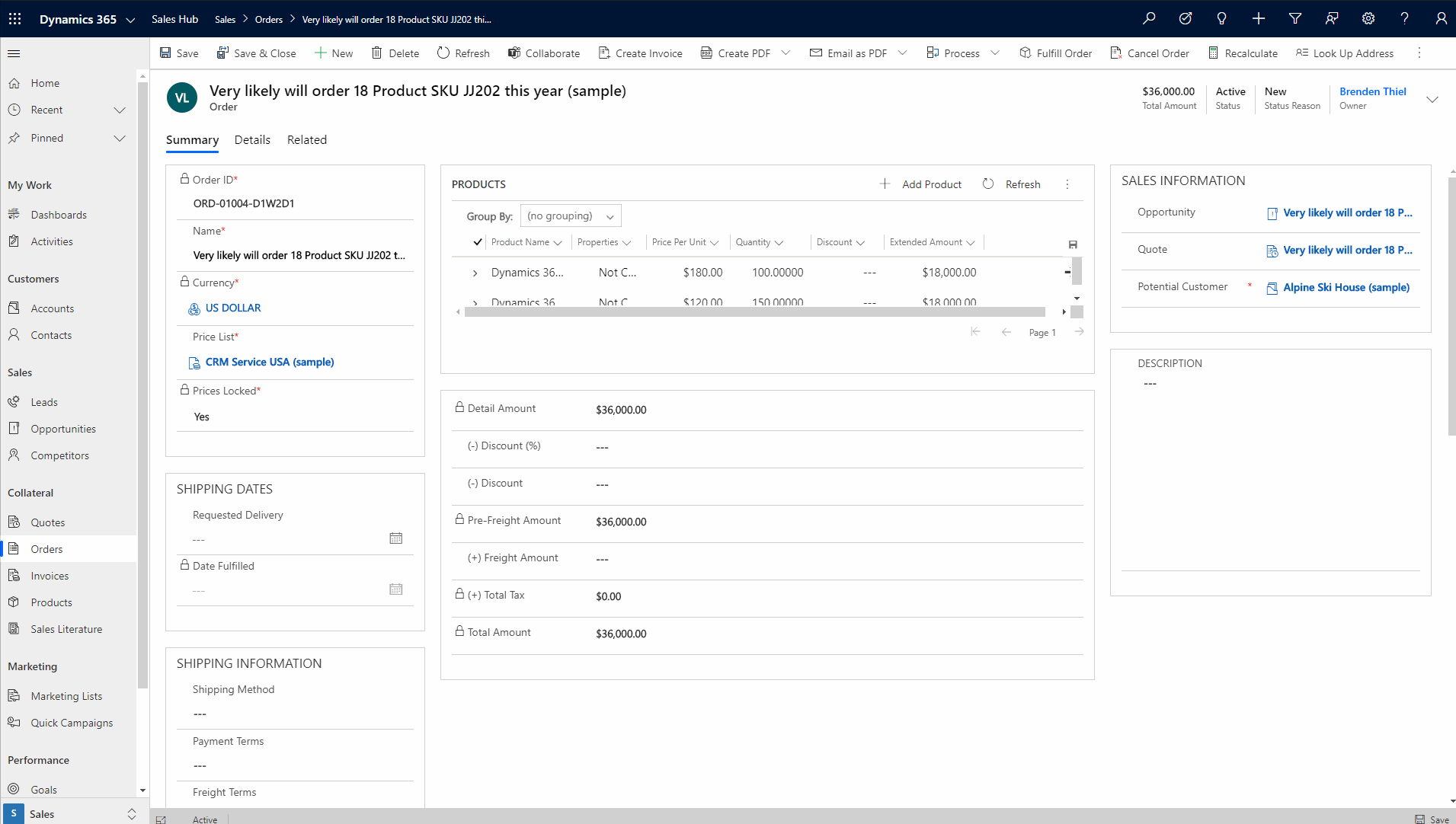Open the Group By grouping dropdown
Viewport: 1456px width, 824px height.
coord(571,216)
